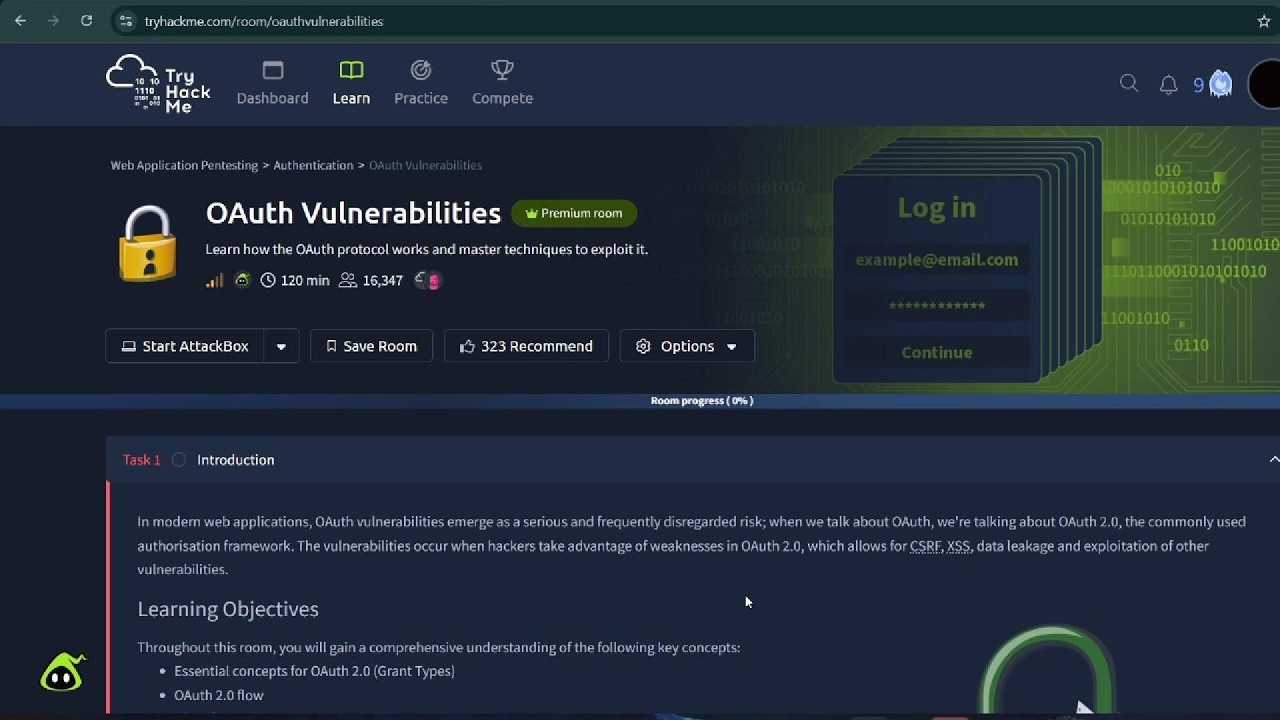Open the user profile avatar
Viewport: 1280px width, 720px height.
click(x=1265, y=85)
